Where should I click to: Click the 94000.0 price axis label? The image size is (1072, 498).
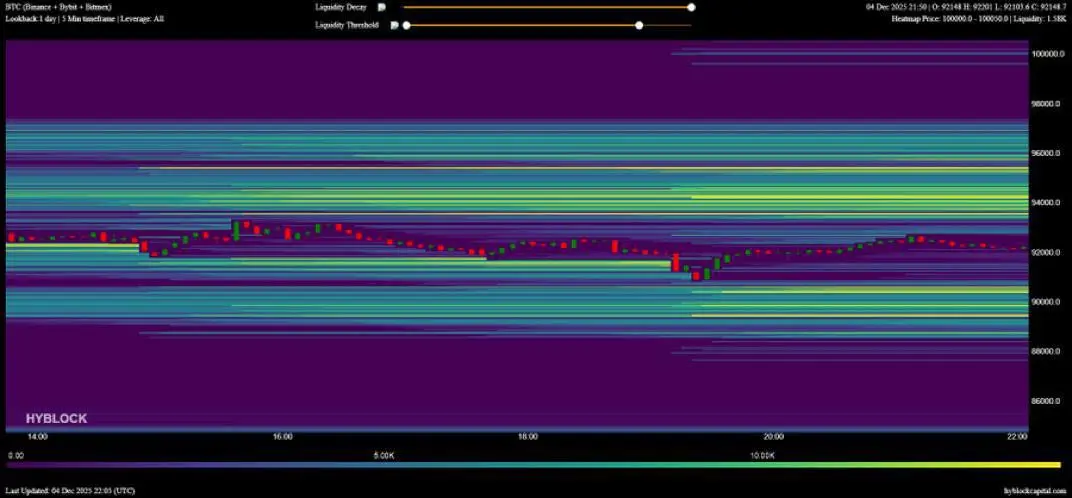pos(1048,203)
